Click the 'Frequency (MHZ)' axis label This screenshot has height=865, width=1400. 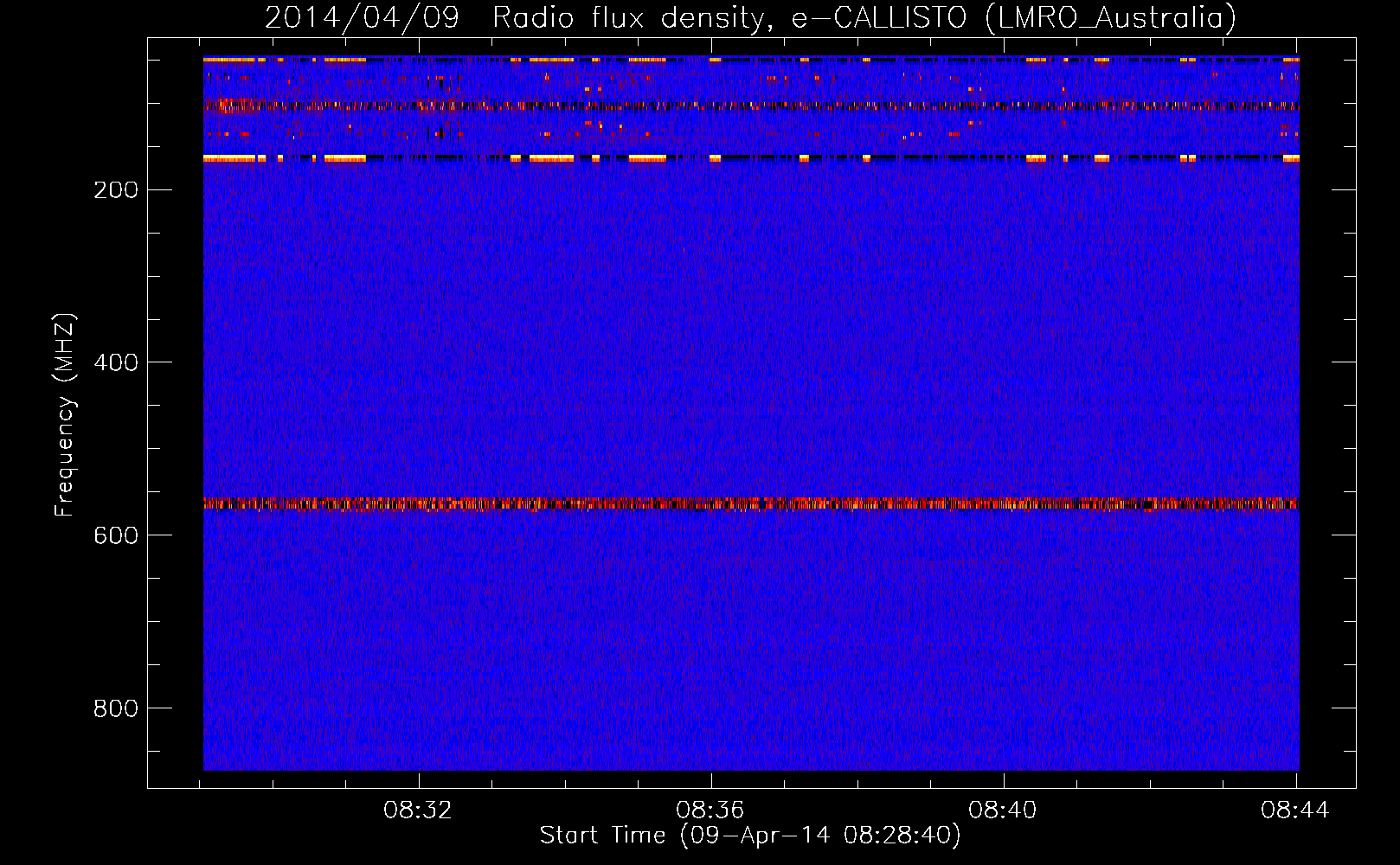click(x=65, y=415)
